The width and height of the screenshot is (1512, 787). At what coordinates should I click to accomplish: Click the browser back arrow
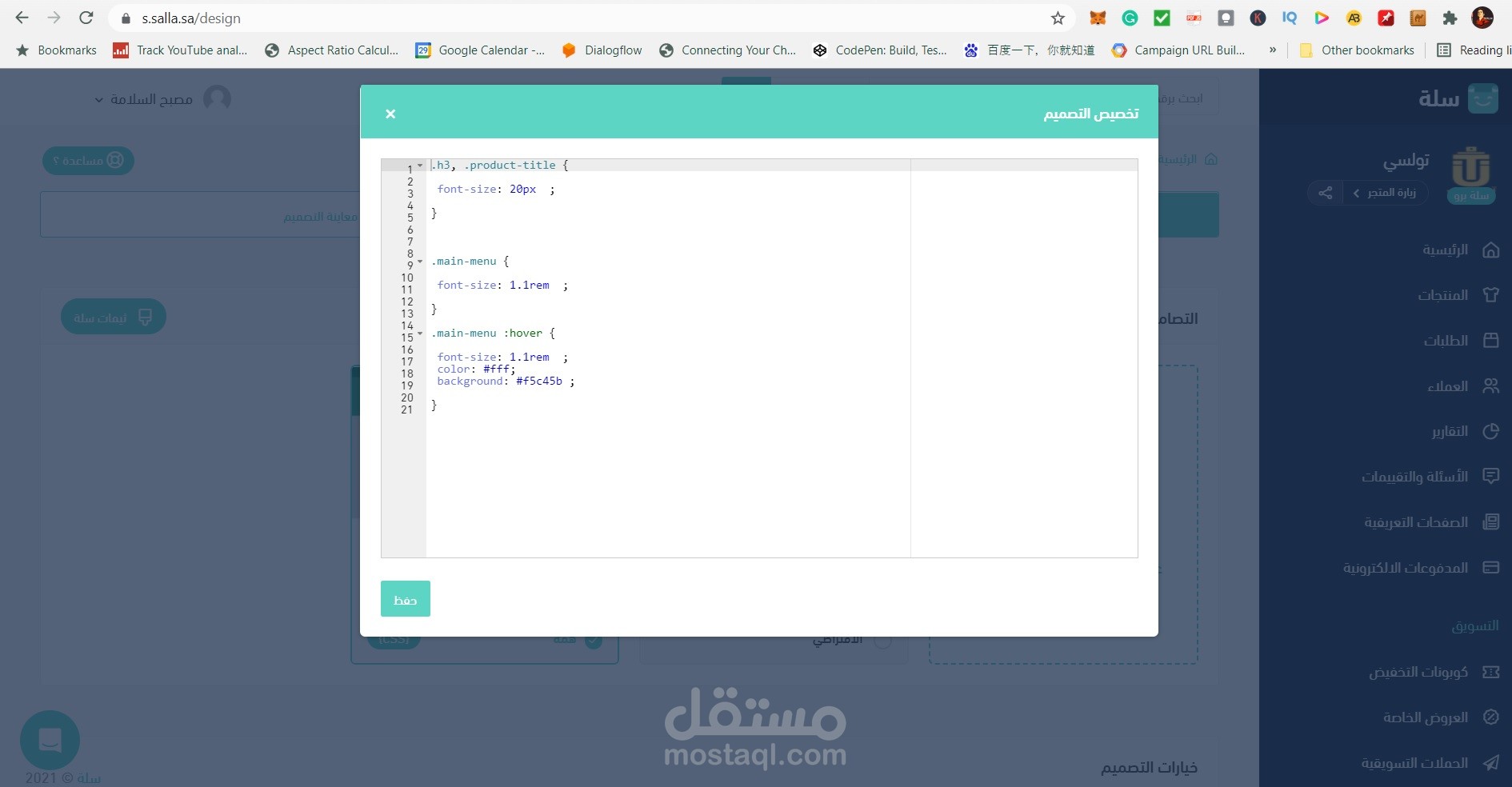(22, 18)
